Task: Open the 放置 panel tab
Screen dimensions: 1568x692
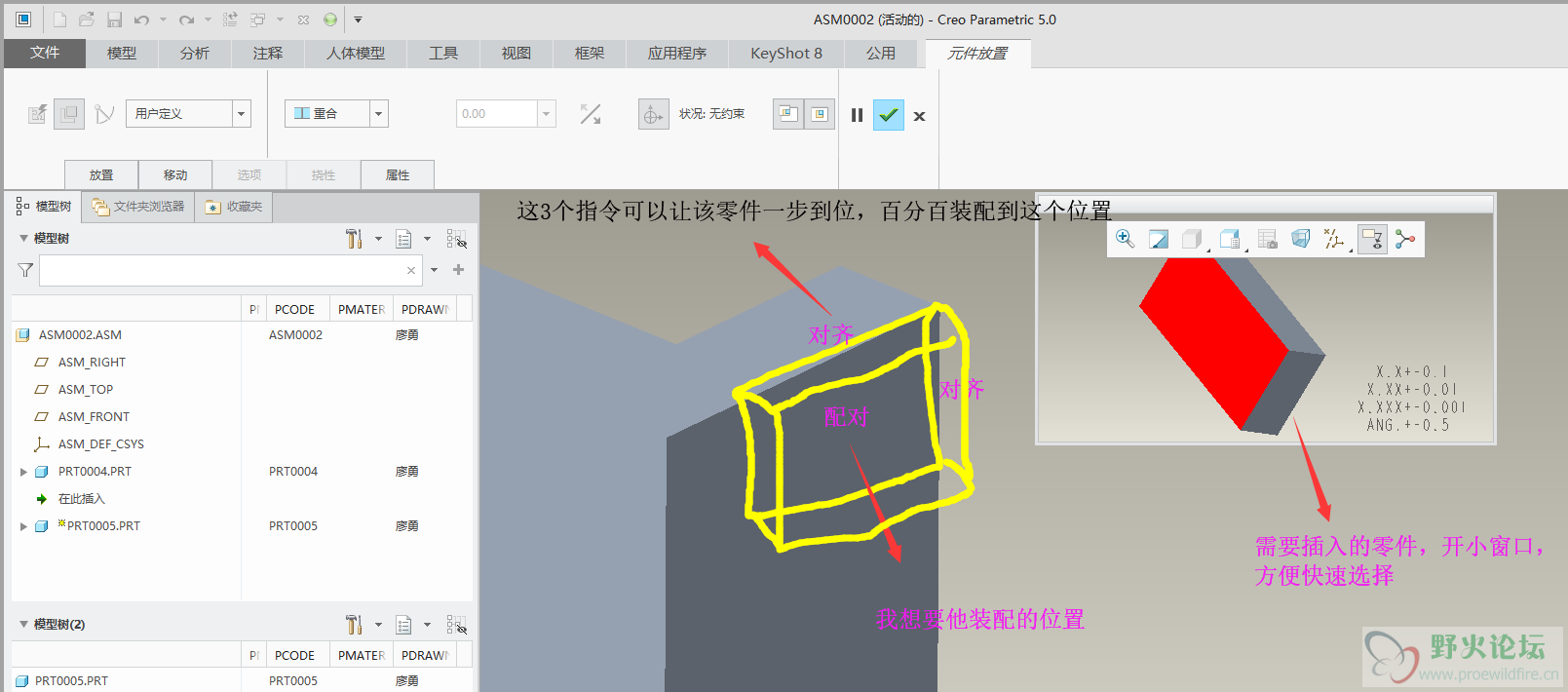Action: tap(101, 174)
